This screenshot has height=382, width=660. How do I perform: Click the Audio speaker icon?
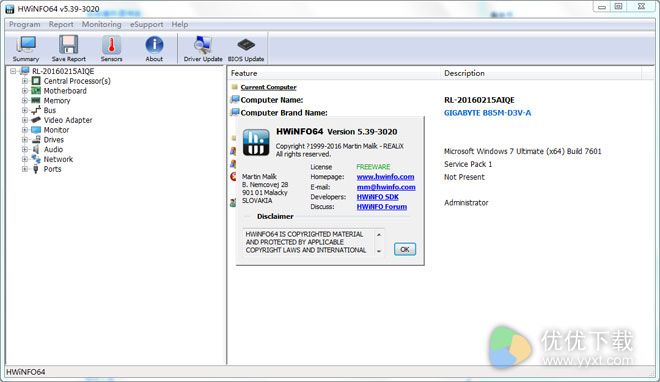(x=36, y=149)
